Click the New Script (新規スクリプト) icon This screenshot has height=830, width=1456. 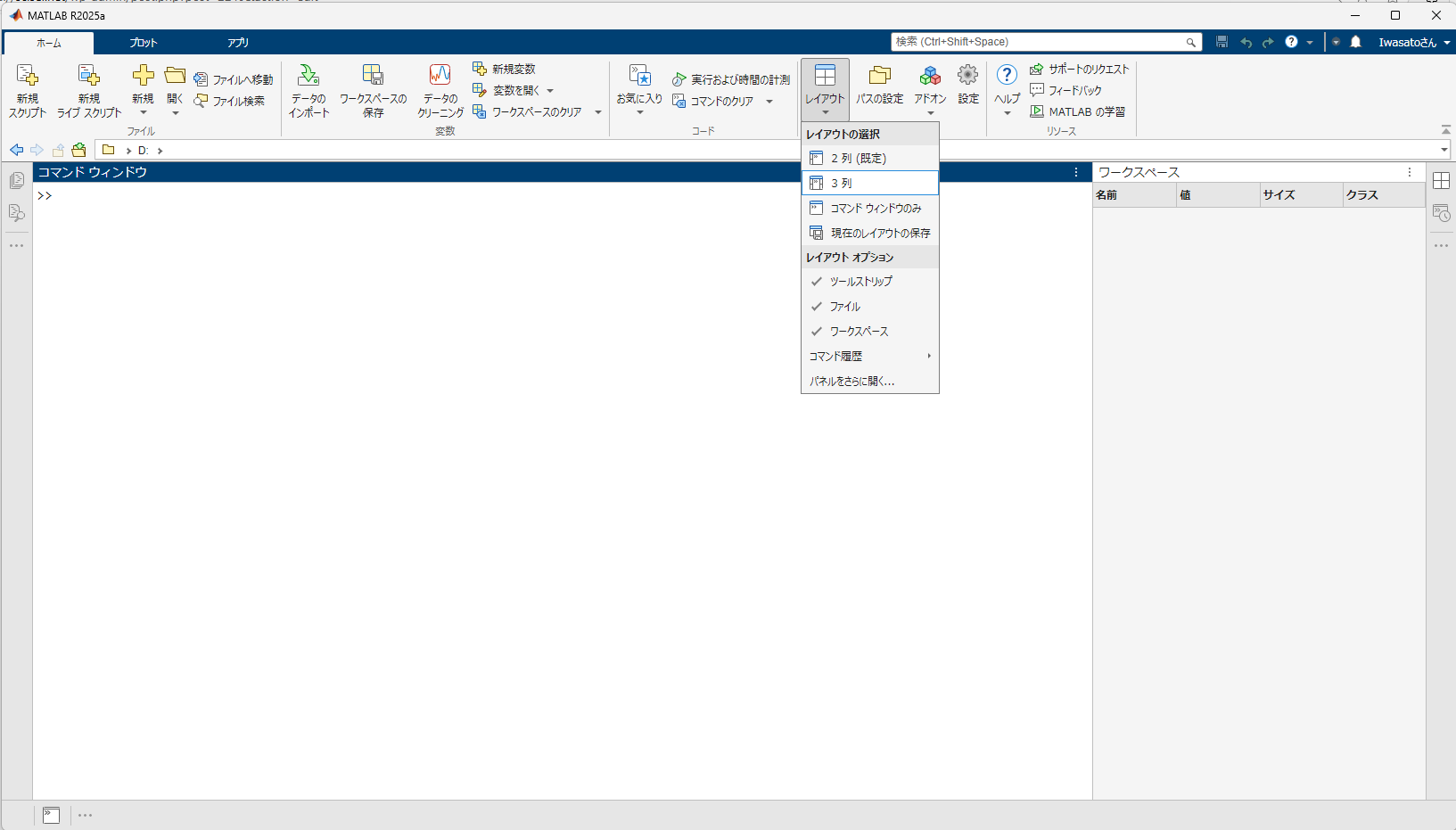pos(27,77)
